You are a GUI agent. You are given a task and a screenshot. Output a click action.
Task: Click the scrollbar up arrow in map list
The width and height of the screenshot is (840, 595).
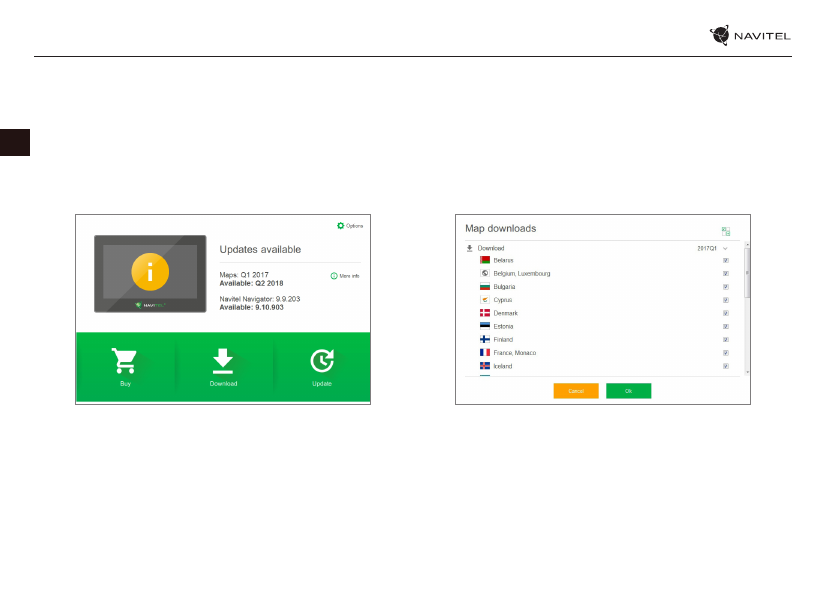747,245
